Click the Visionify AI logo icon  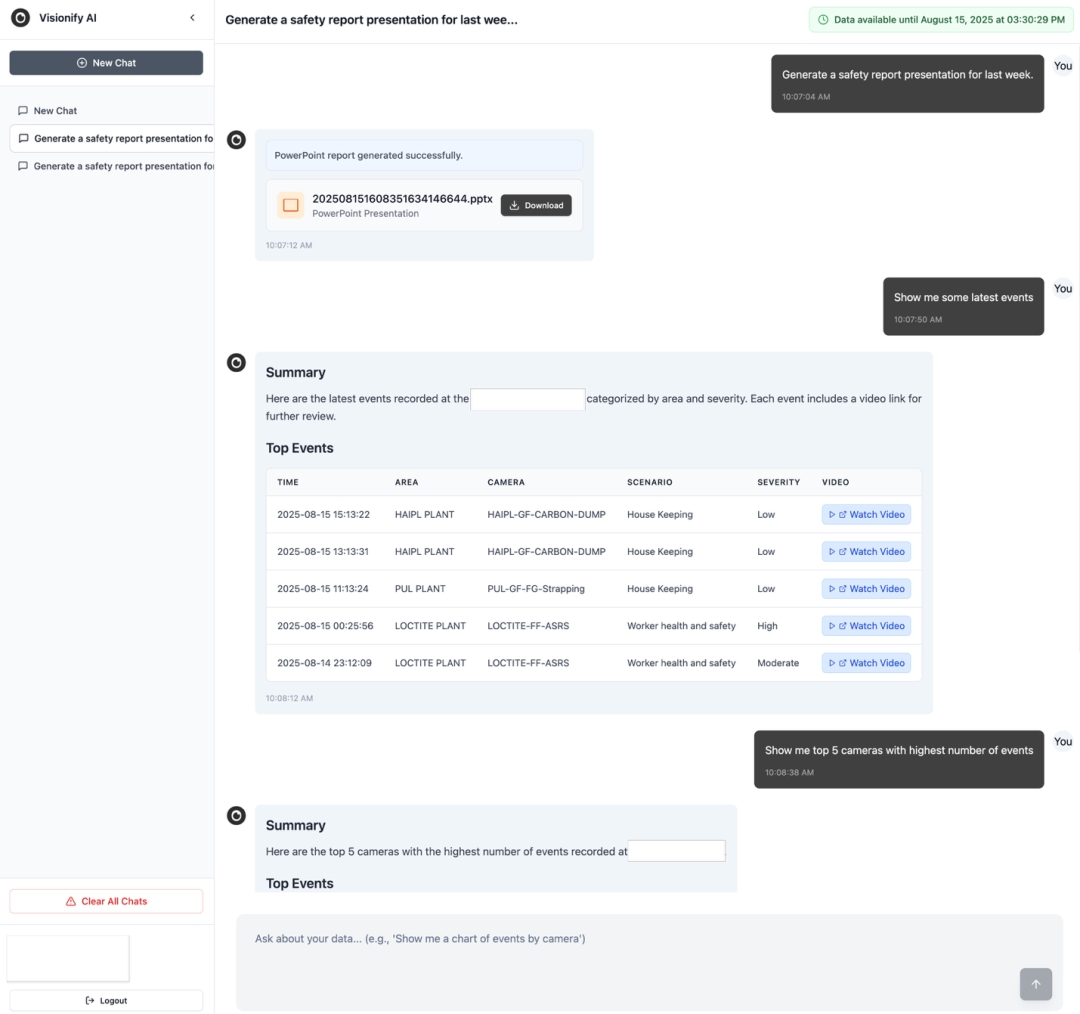22,17
